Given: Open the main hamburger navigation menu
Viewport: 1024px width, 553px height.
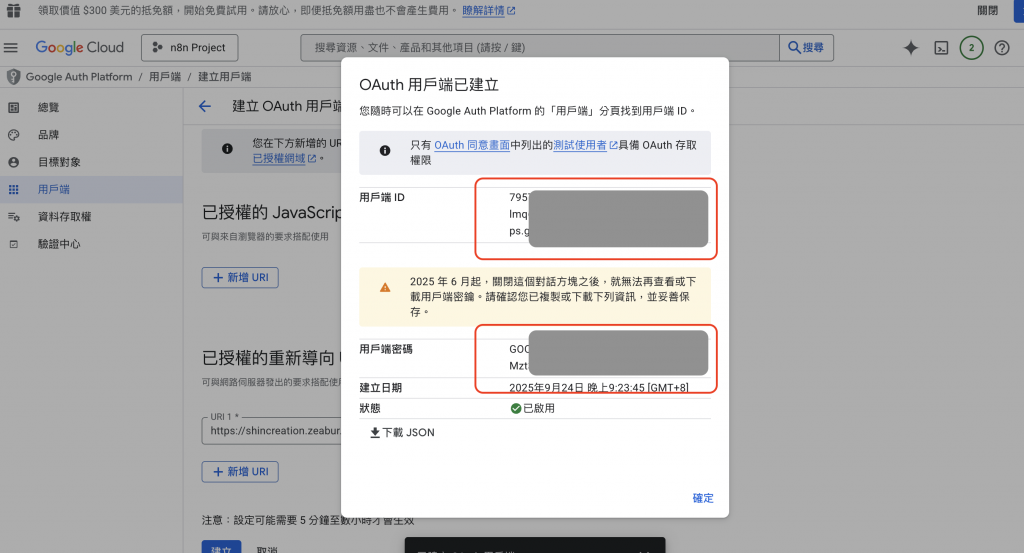Looking at the screenshot, I should pos(10,48).
